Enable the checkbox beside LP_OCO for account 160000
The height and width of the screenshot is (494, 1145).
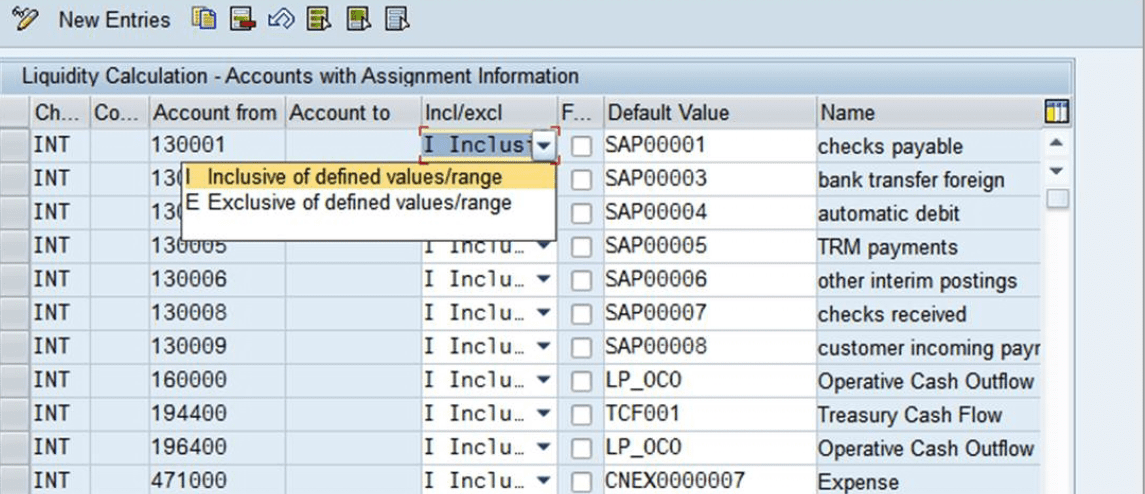582,382
